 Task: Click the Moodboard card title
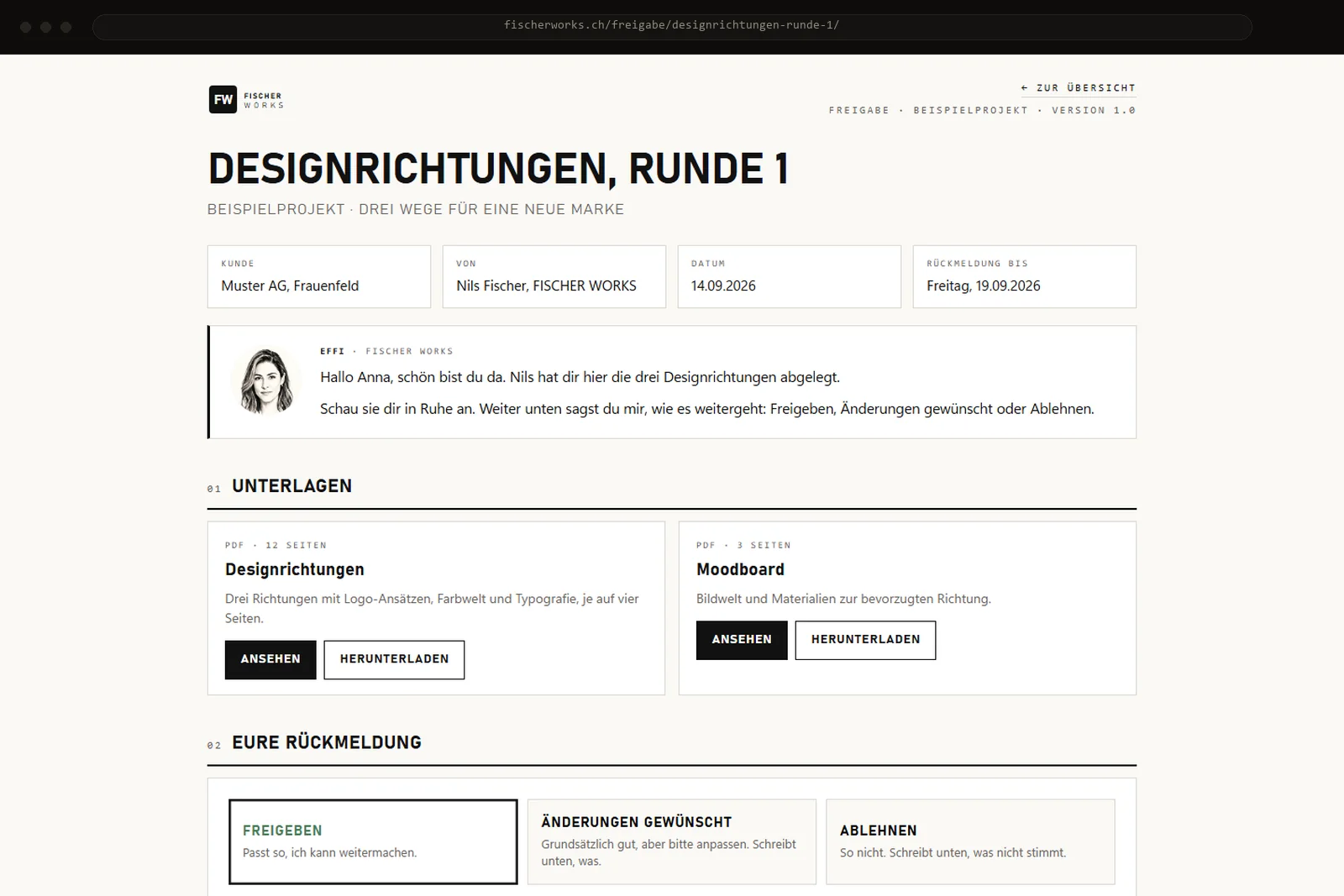pos(740,569)
